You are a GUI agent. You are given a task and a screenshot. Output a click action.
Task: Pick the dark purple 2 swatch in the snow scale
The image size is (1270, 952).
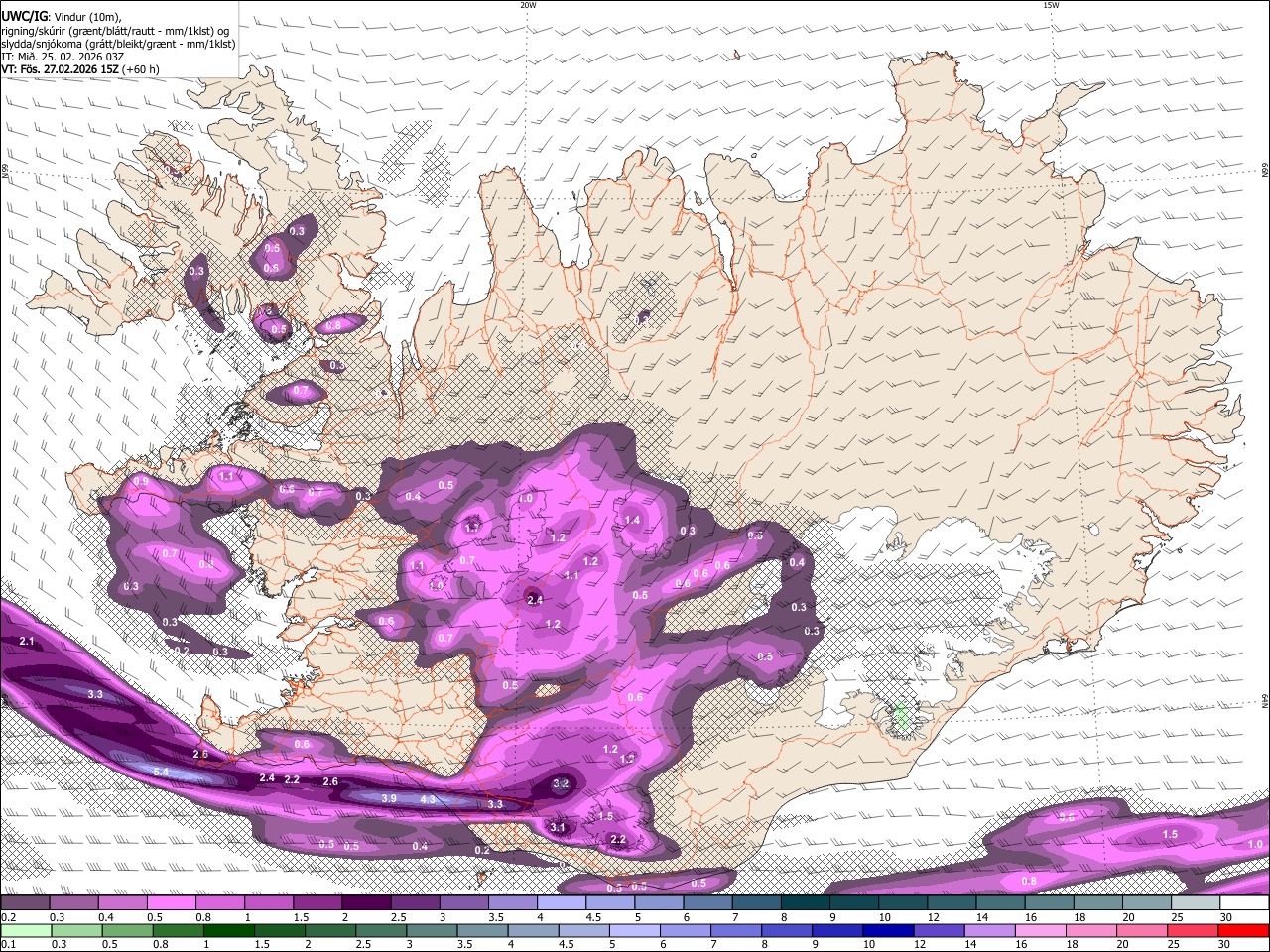coord(365,903)
